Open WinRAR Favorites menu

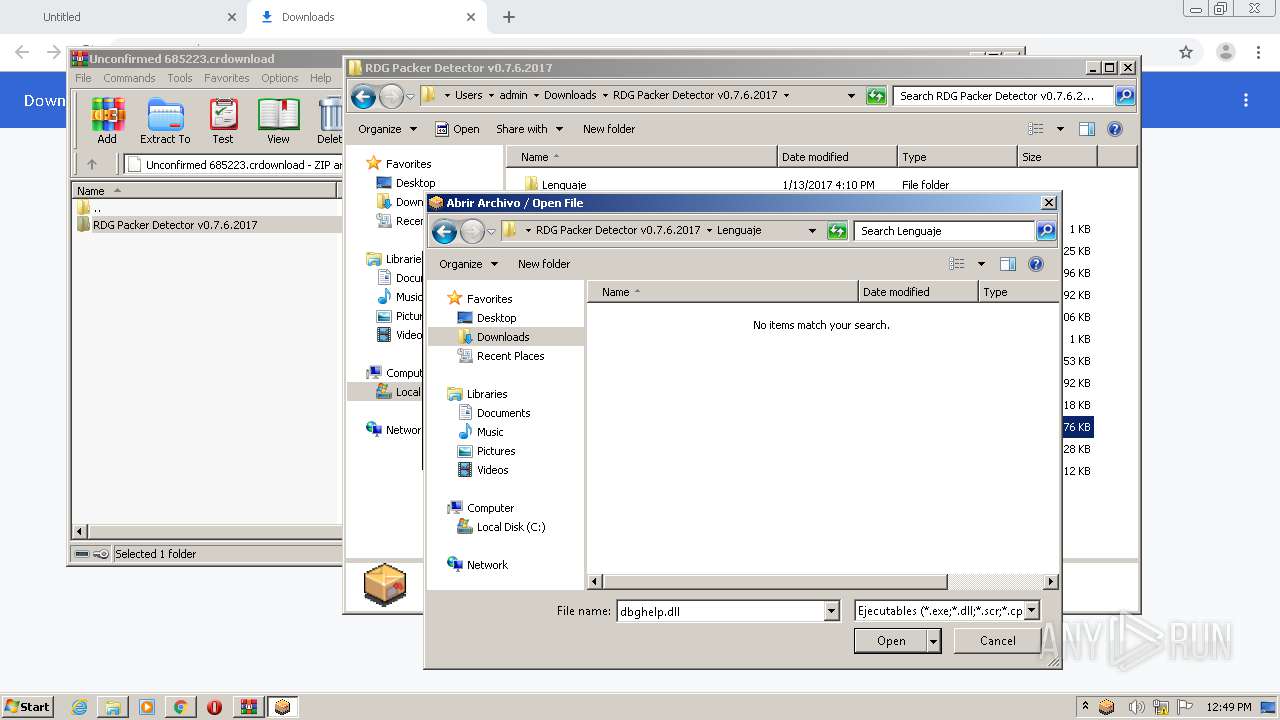(x=227, y=78)
